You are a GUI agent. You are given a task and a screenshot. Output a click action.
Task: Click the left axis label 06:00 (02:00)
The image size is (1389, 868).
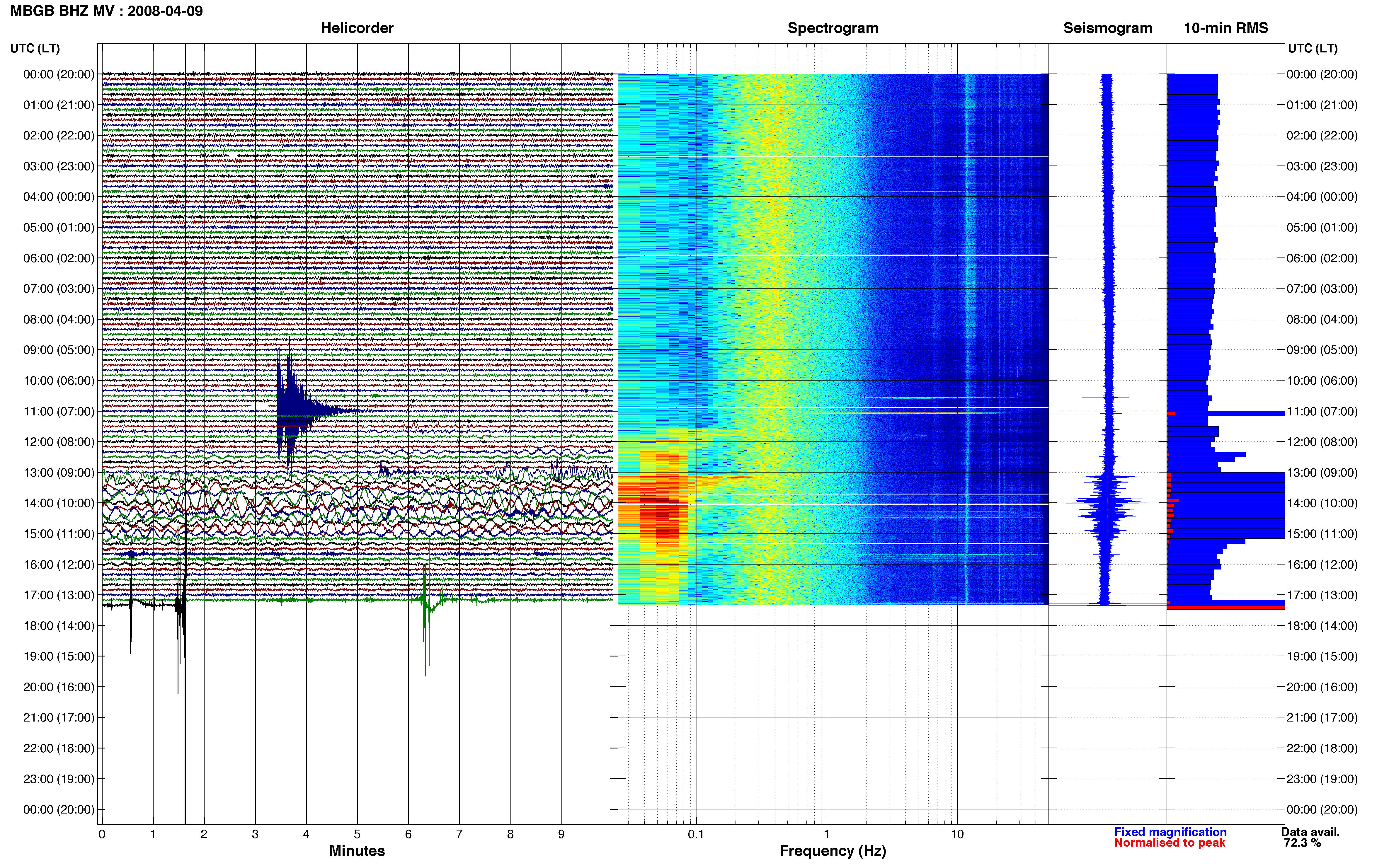tap(59, 258)
